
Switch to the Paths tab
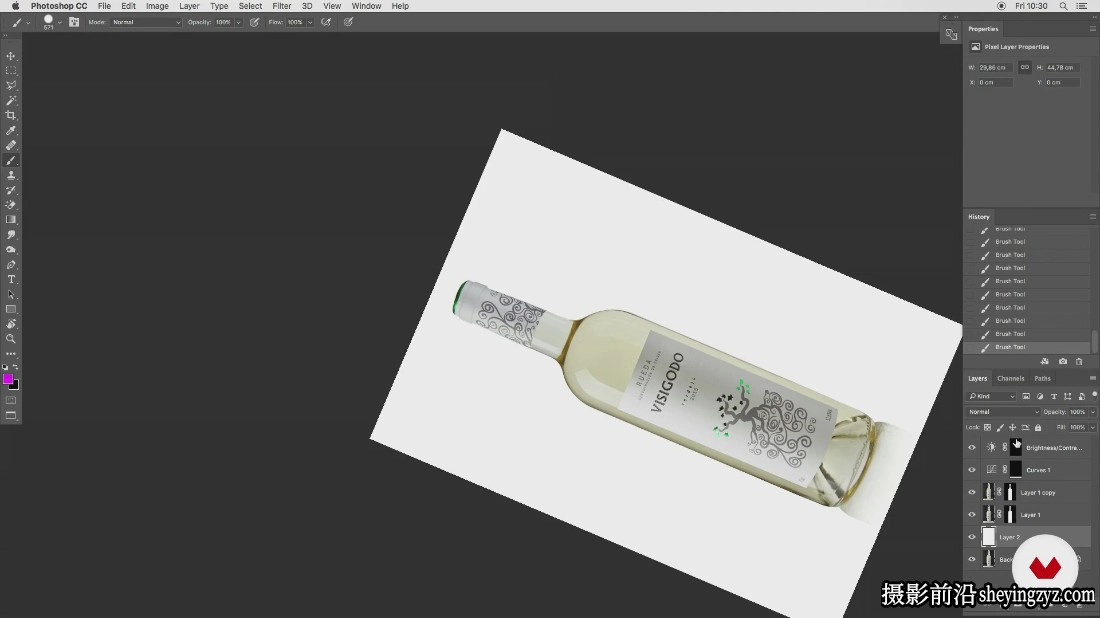point(1042,378)
